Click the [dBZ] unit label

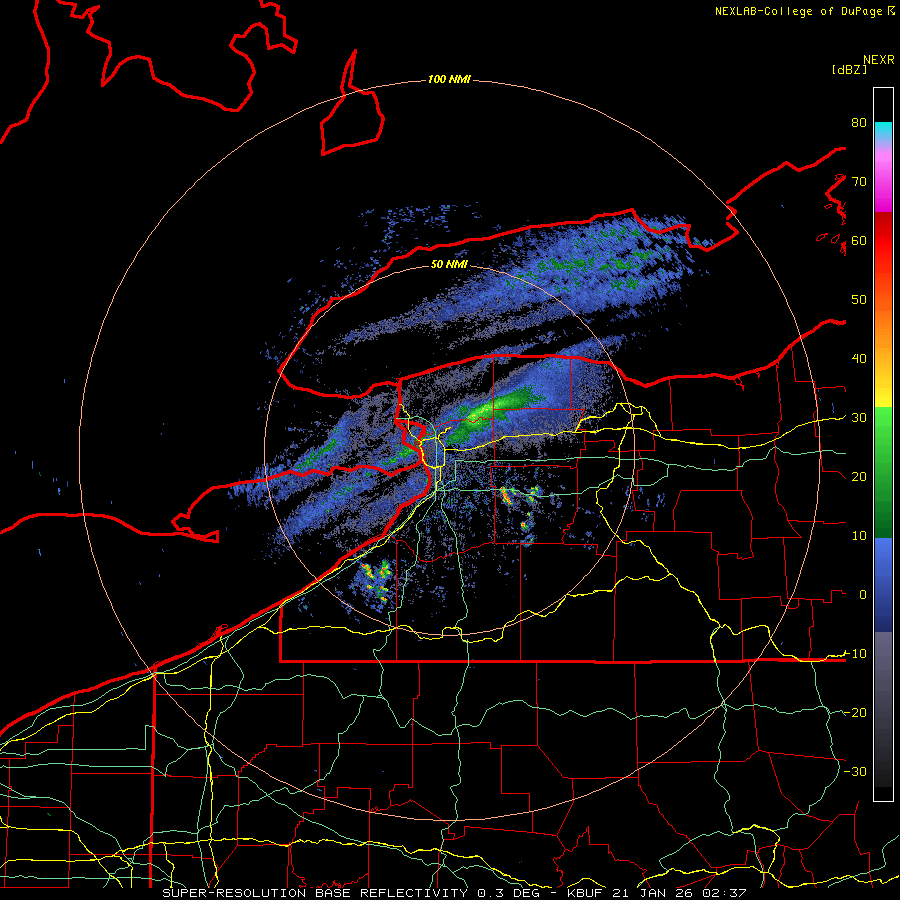(849, 69)
